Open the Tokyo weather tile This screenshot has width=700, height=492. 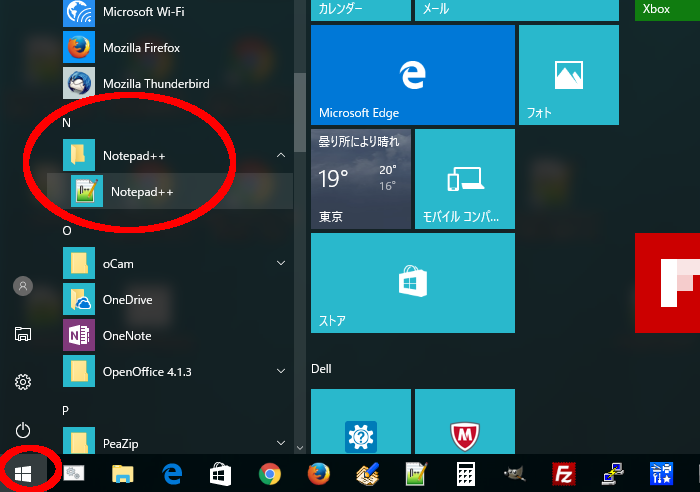(x=360, y=179)
